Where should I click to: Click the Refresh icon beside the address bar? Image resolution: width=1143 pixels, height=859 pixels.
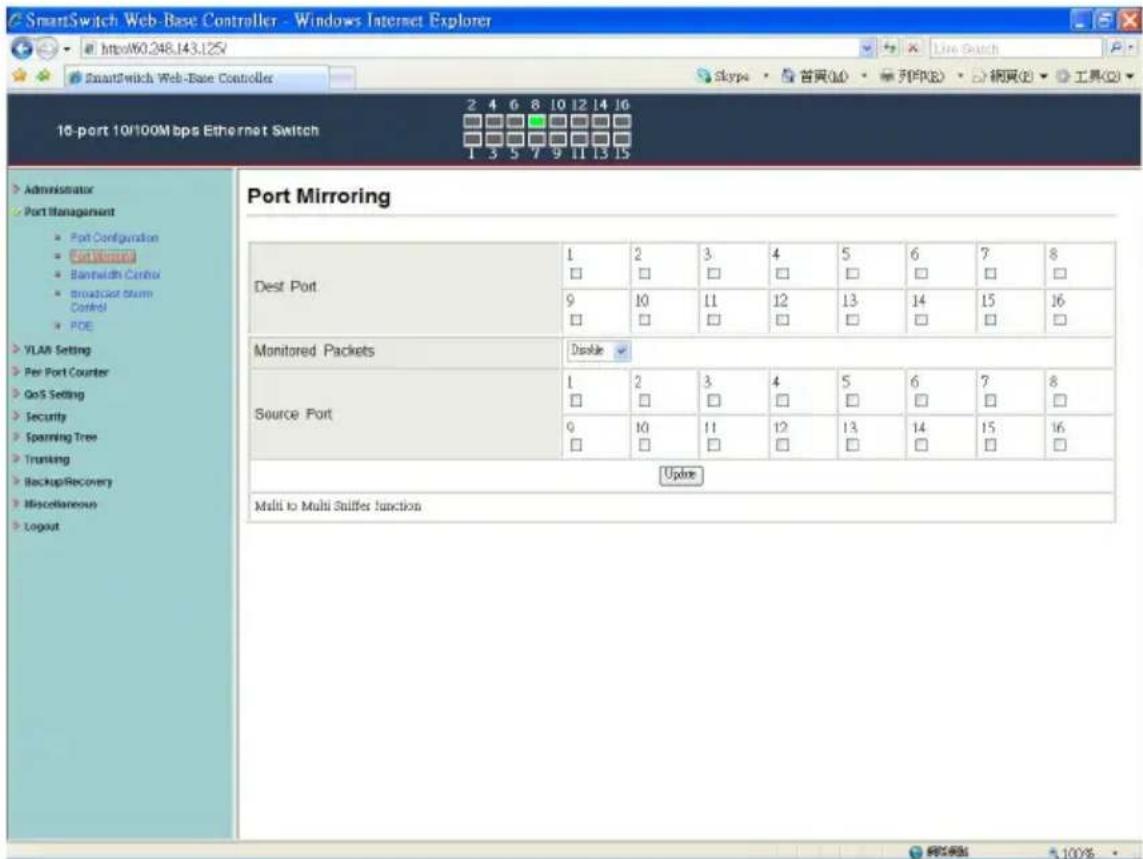click(x=890, y=49)
